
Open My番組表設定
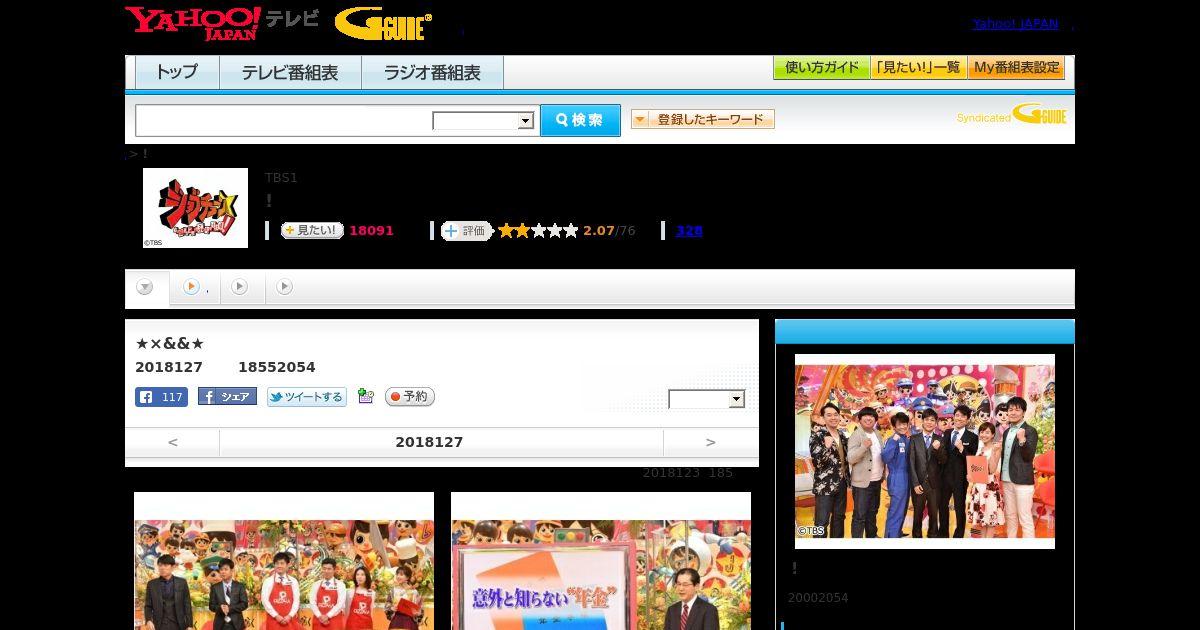(1016, 68)
